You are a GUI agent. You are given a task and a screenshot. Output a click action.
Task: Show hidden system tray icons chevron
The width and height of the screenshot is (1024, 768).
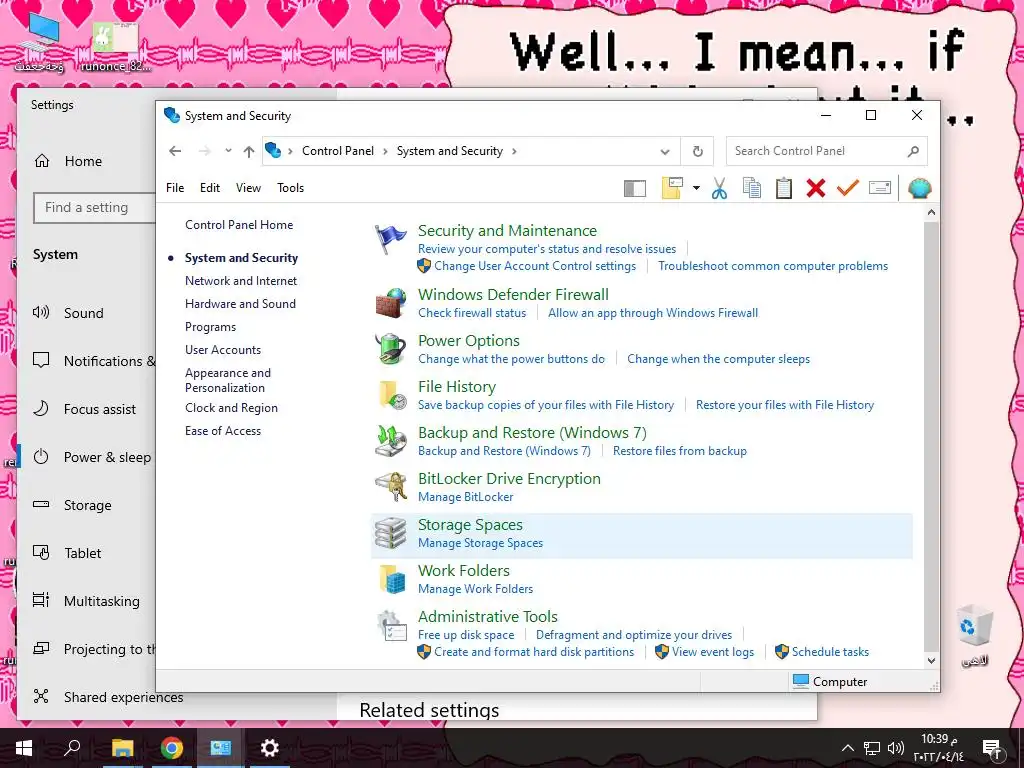pyautogui.click(x=847, y=748)
